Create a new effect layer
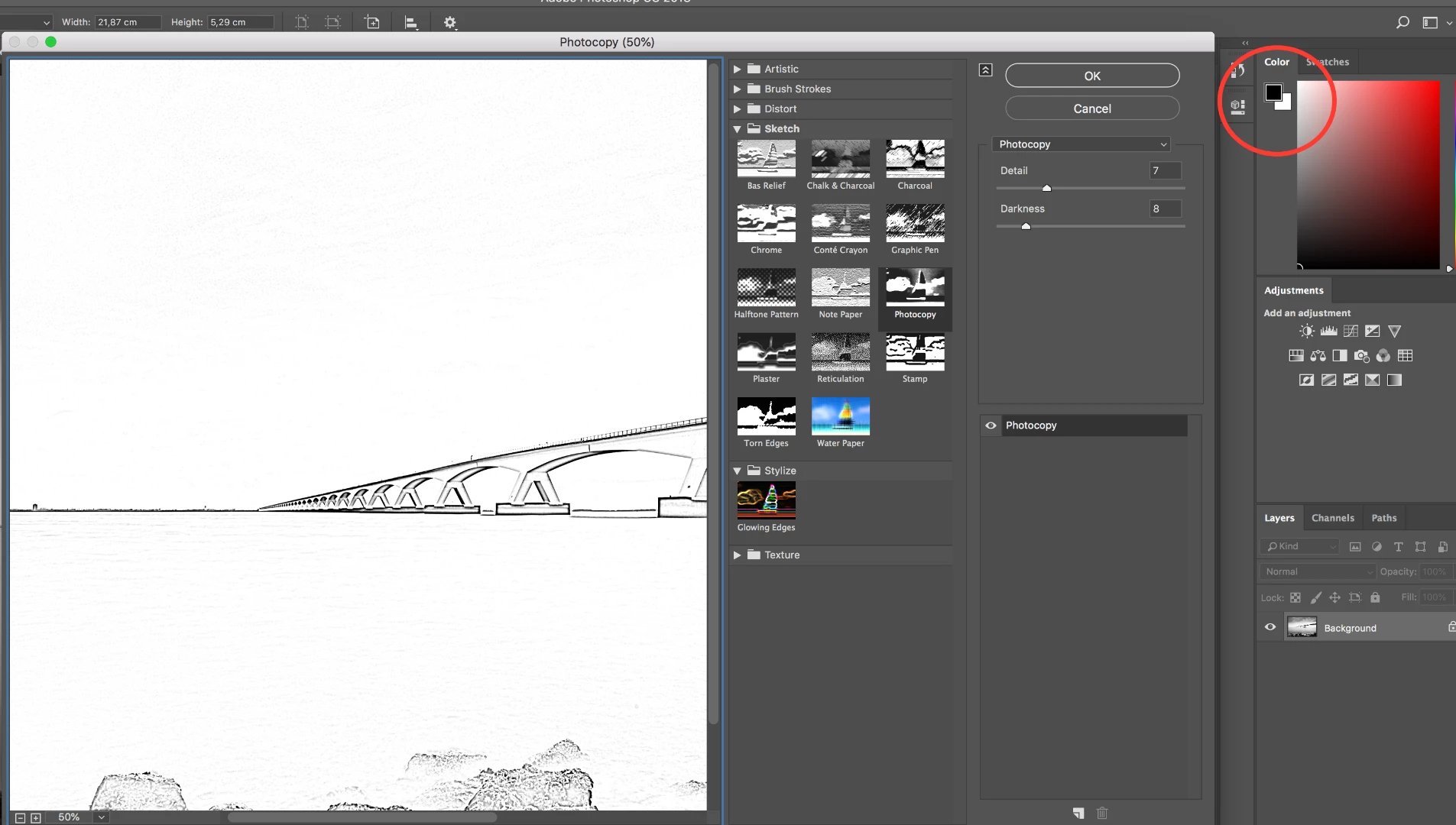The image size is (1456, 825). [x=1078, y=813]
